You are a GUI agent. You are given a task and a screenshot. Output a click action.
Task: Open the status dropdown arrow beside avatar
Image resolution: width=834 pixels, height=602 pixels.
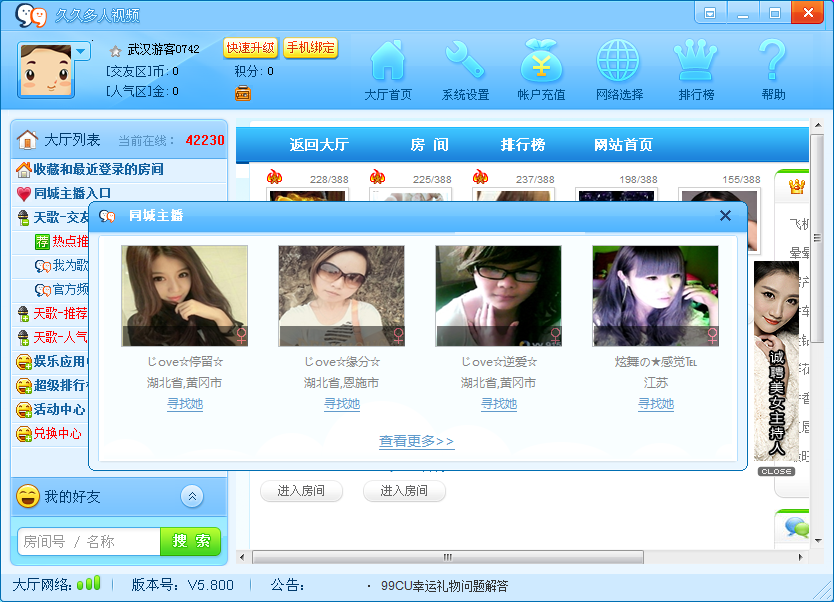tap(81, 51)
